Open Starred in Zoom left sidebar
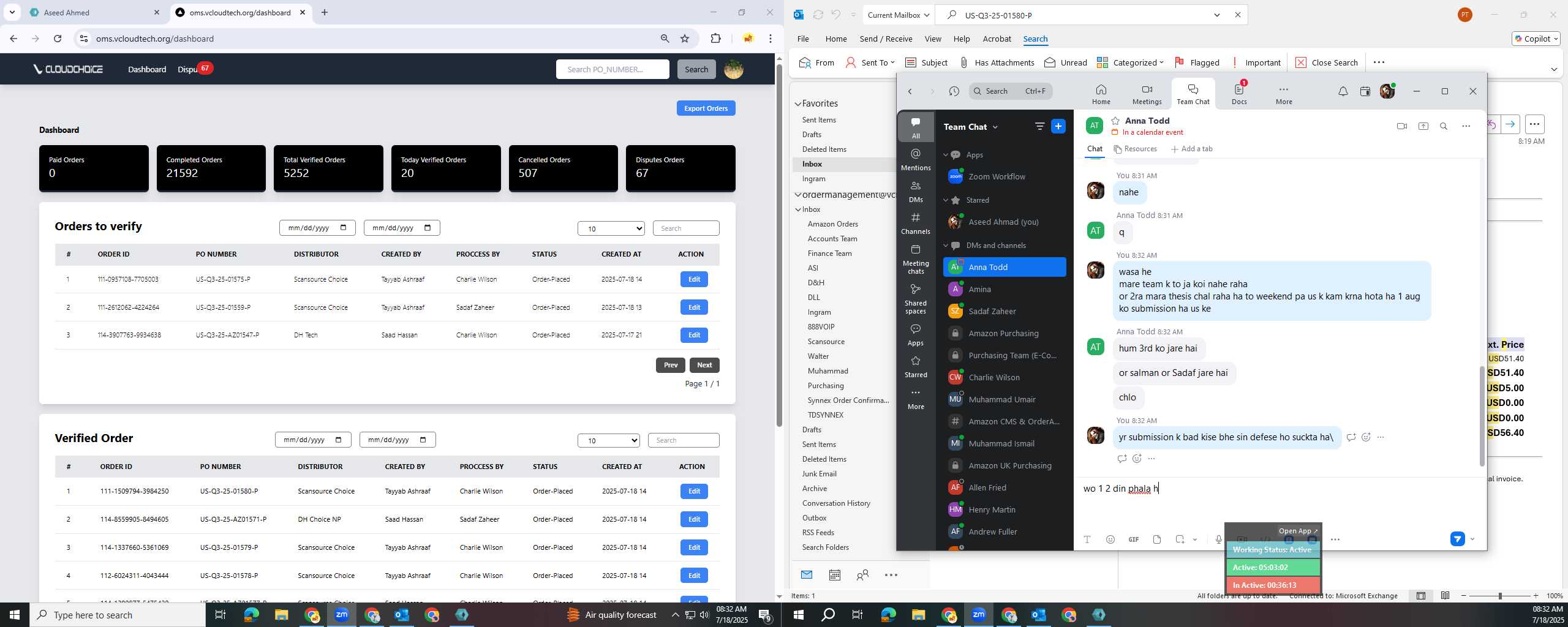The height and width of the screenshot is (627, 1568). coord(916,366)
